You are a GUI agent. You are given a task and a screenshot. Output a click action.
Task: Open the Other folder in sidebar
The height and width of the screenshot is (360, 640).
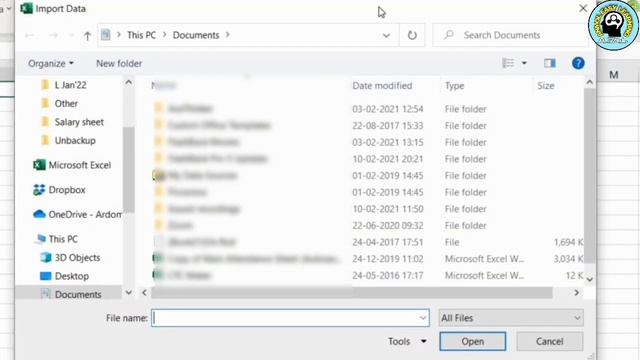66,103
